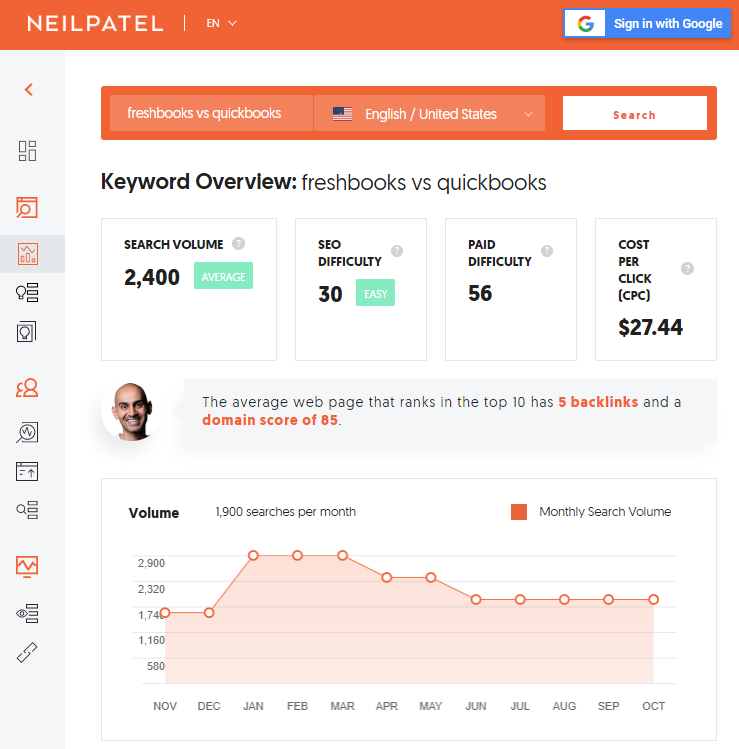
Task: Click the domain score of 85 text
Action: click(270, 420)
